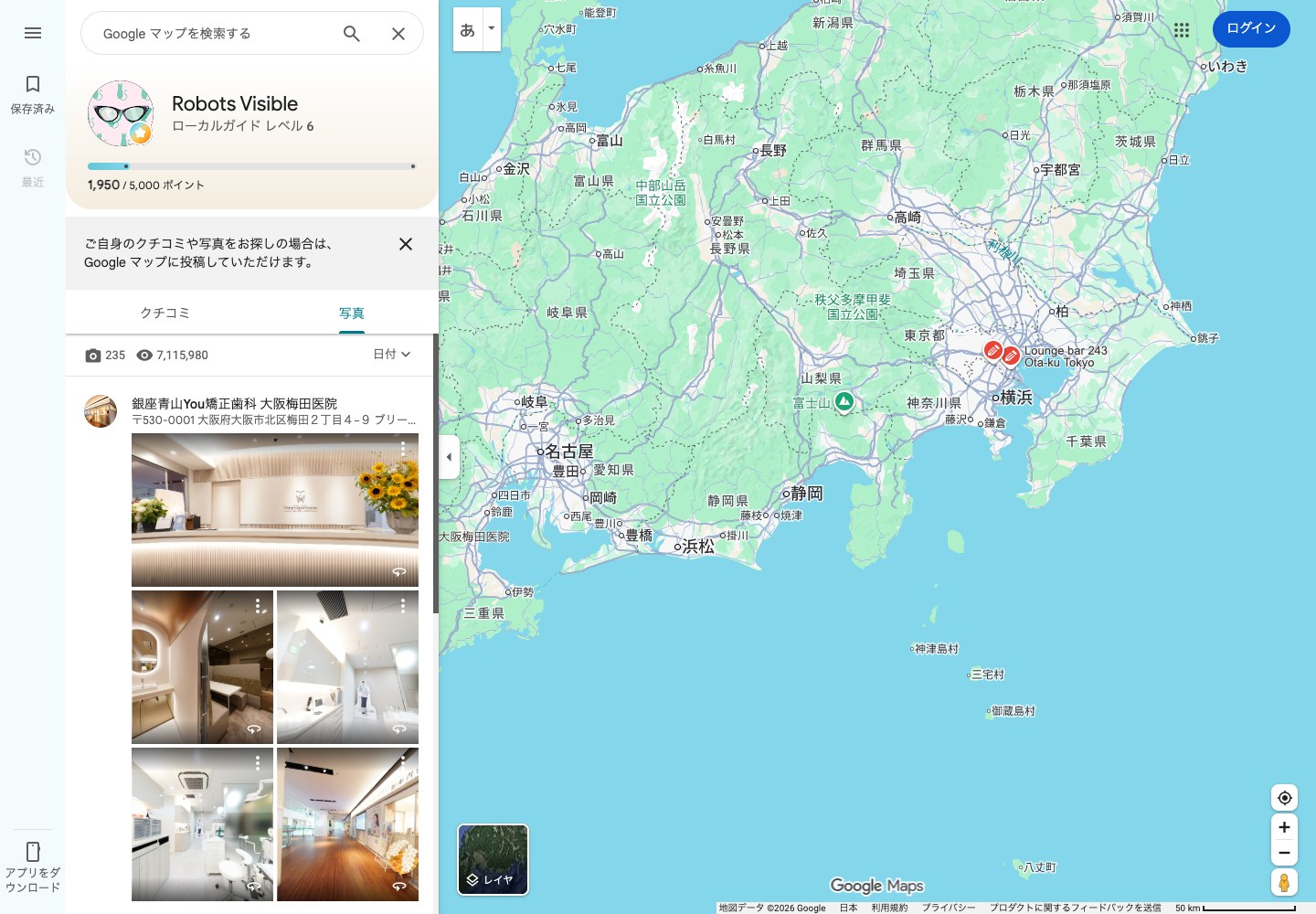Screen dimensions: 1316x914
Task: Open the dental chair room photo
Action: point(202,824)
